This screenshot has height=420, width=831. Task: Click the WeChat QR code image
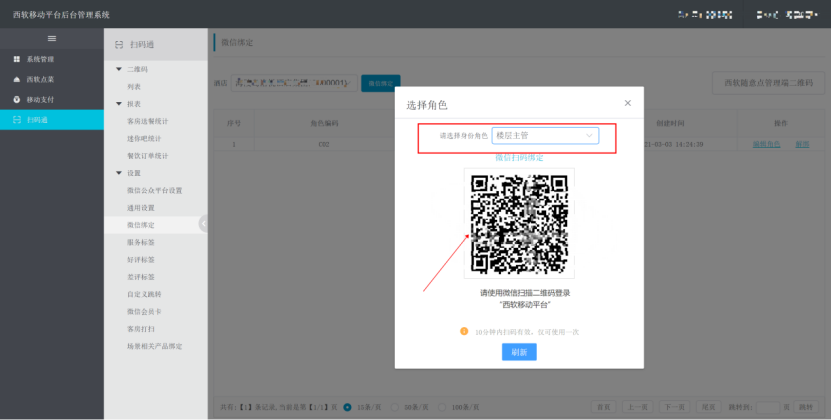519,223
